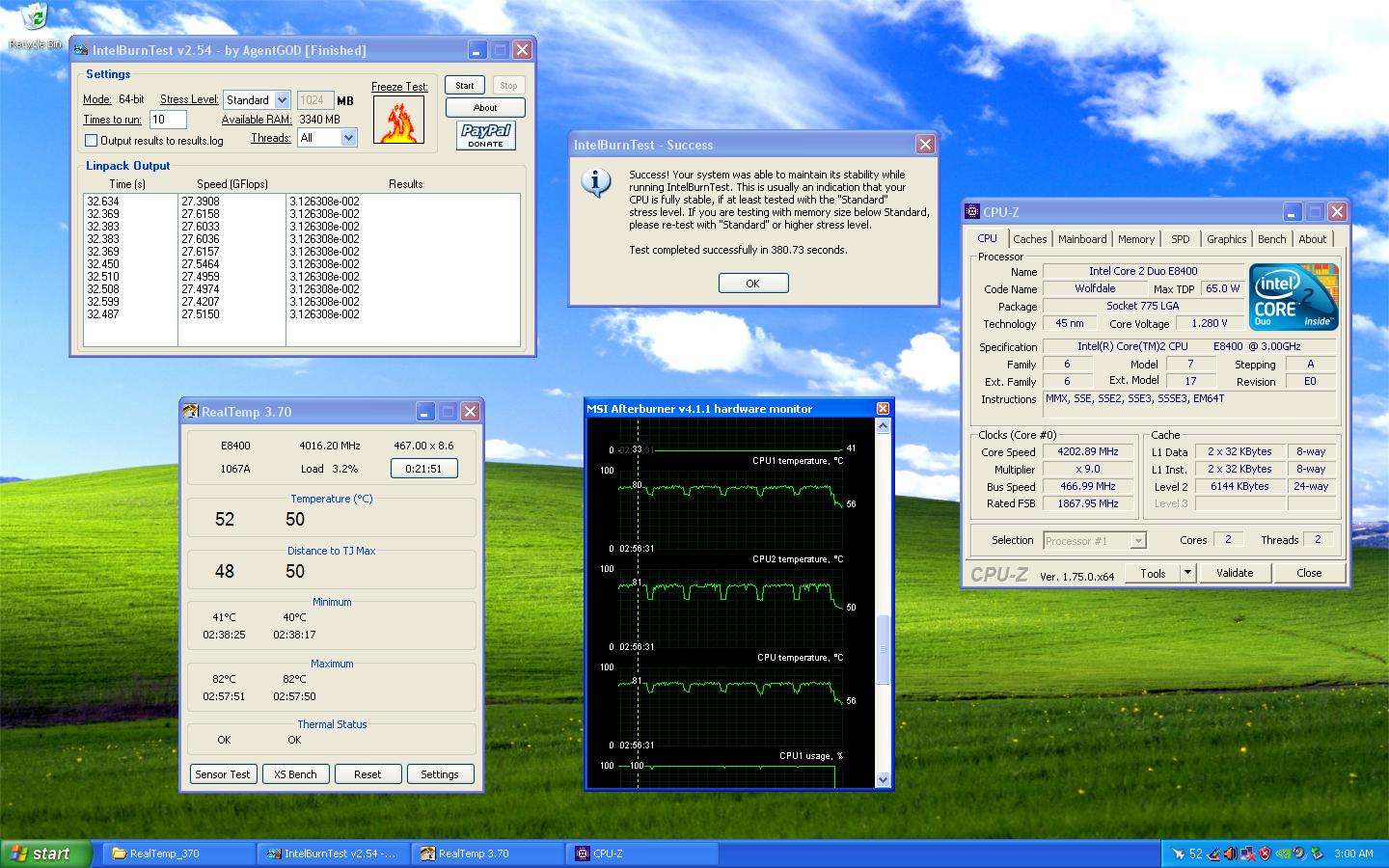This screenshot has height=868, width=1389.
Task: Click the 3:00 AM taskbar clock
Action: (1353, 854)
